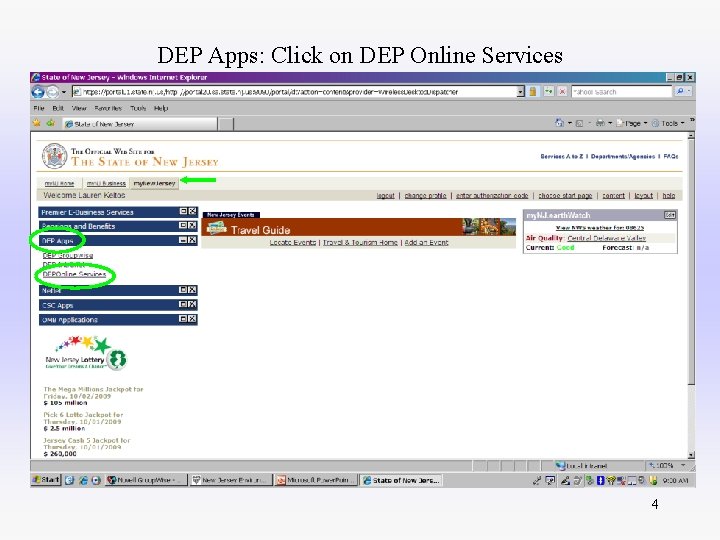Open the Tools menu in menu bar
The width and height of the screenshot is (720, 540).
pos(138,108)
